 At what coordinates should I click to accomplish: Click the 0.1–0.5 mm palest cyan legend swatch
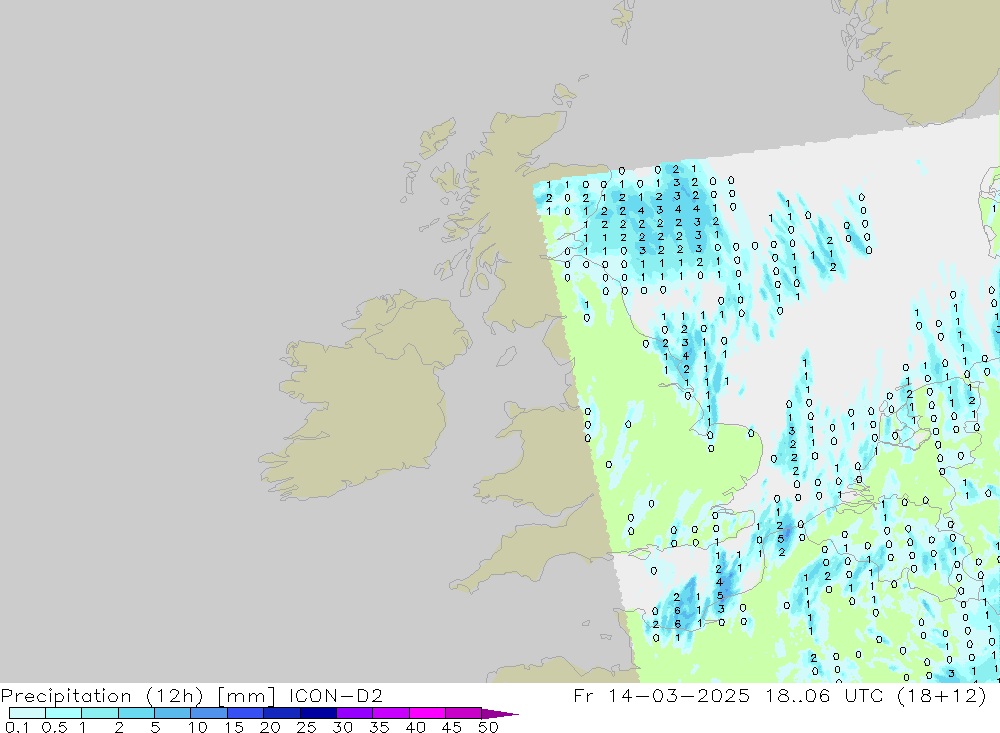(27, 713)
